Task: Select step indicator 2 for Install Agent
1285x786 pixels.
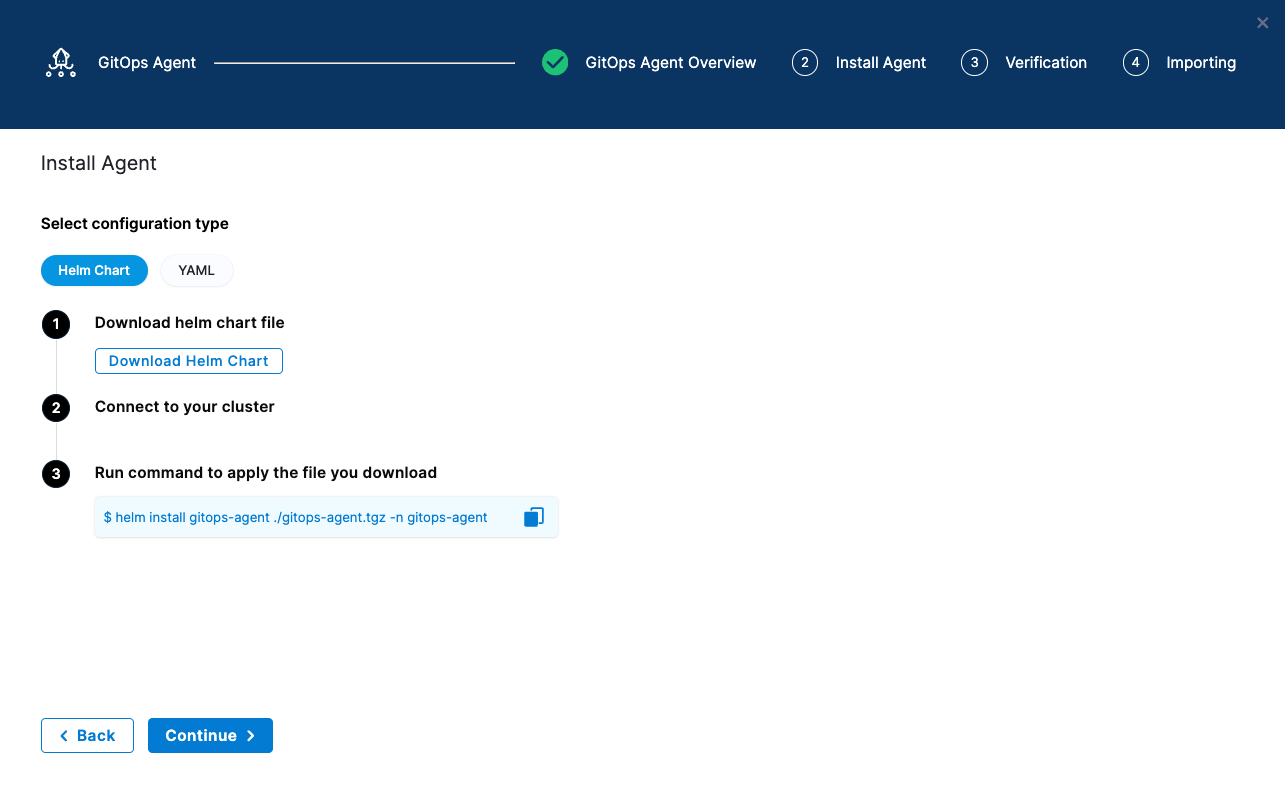Action: tap(805, 62)
